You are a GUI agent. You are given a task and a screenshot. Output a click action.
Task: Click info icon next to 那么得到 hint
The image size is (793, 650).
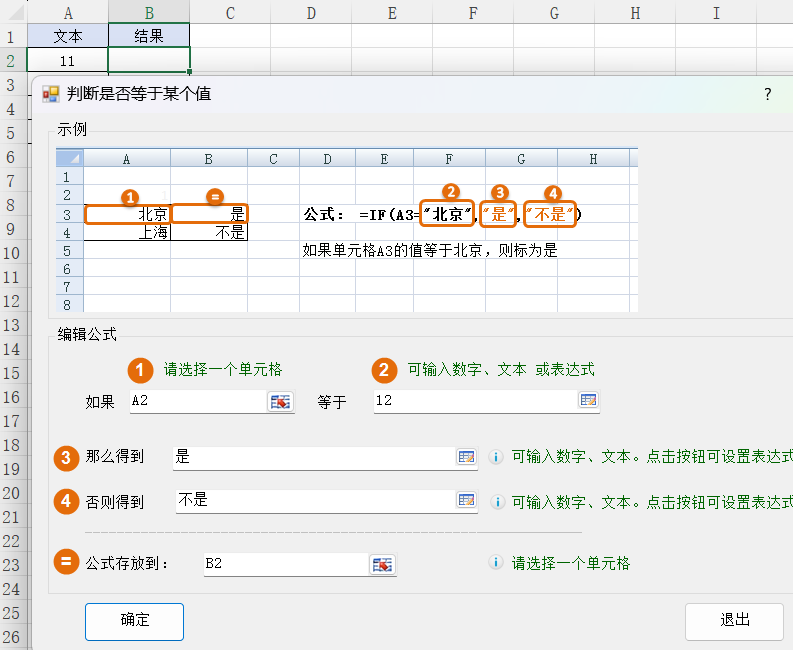(495, 457)
